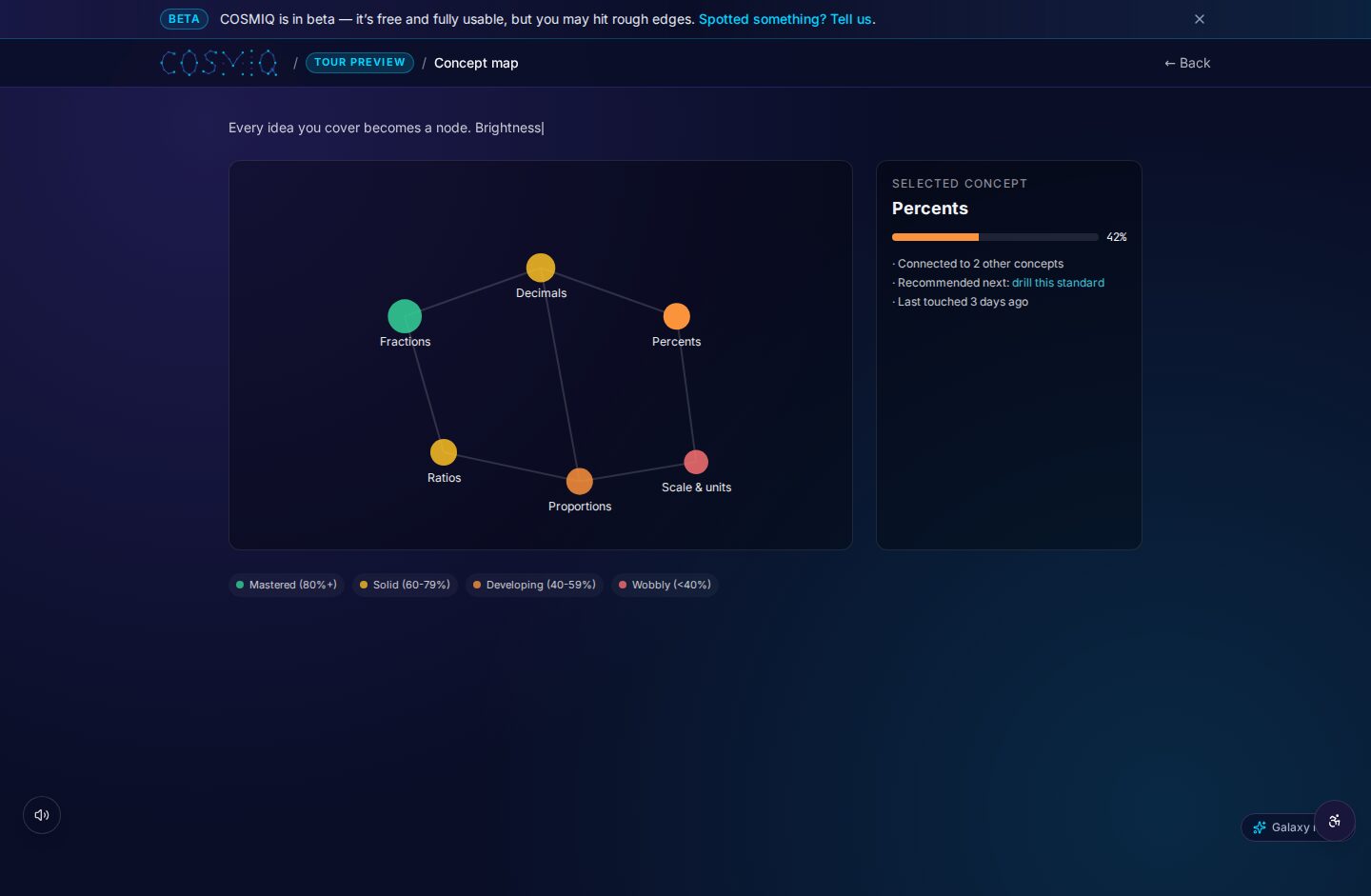
Task: Click the 'Concept map' breadcrumb text
Action: (476, 63)
